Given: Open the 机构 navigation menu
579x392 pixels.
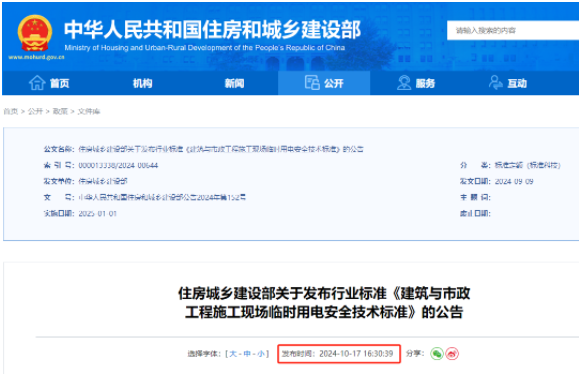Looking at the screenshot, I should click(x=143, y=83).
